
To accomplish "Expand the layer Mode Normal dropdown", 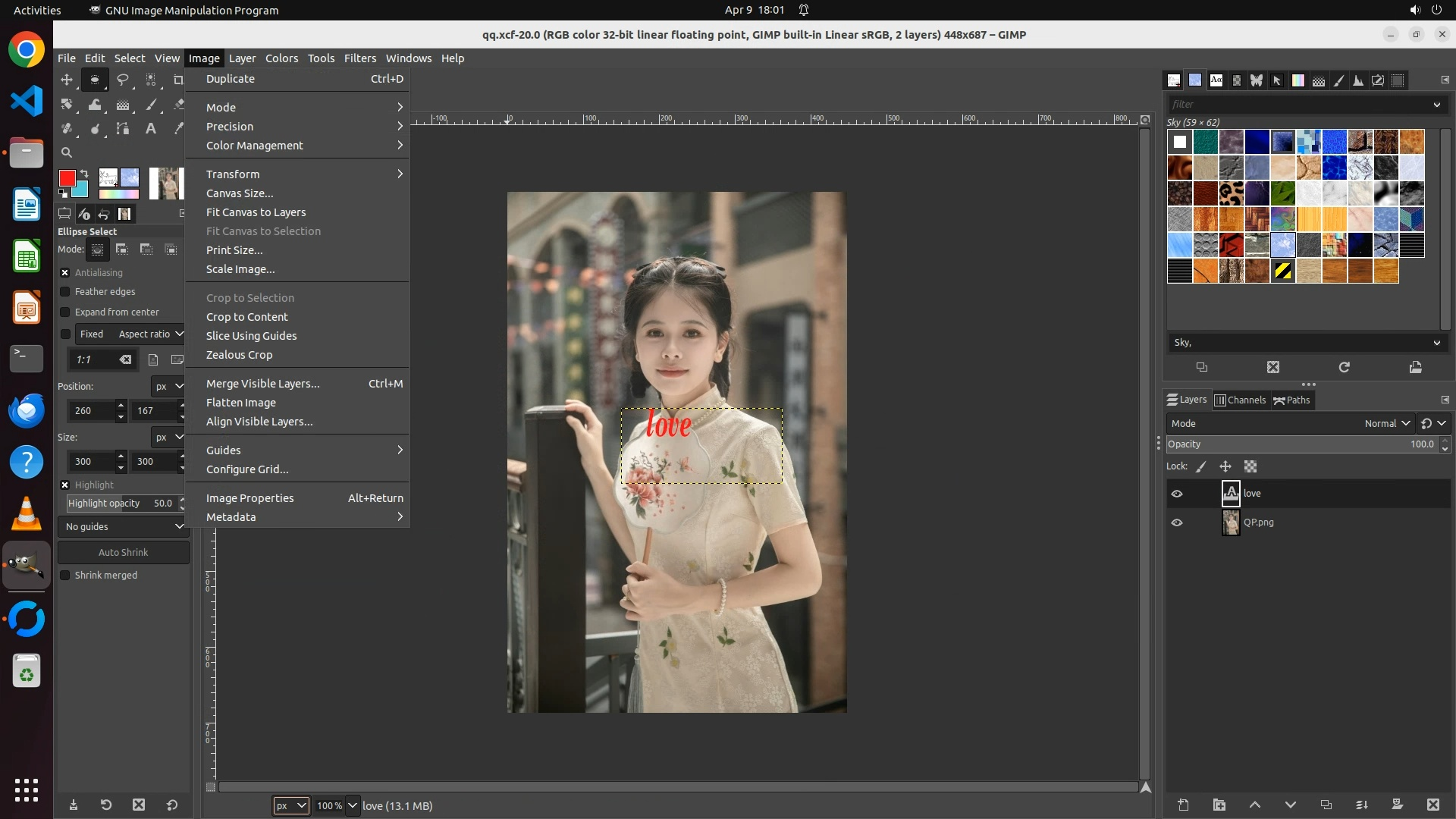I will [x=1387, y=423].
